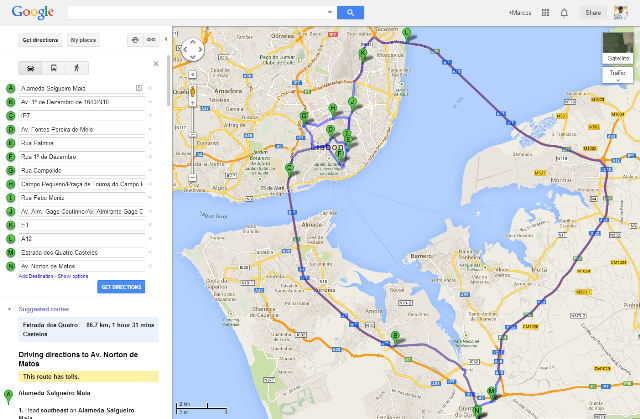The image size is (640, 419).
Task: Click the Lisbon city label
Action: [x=327, y=147]
